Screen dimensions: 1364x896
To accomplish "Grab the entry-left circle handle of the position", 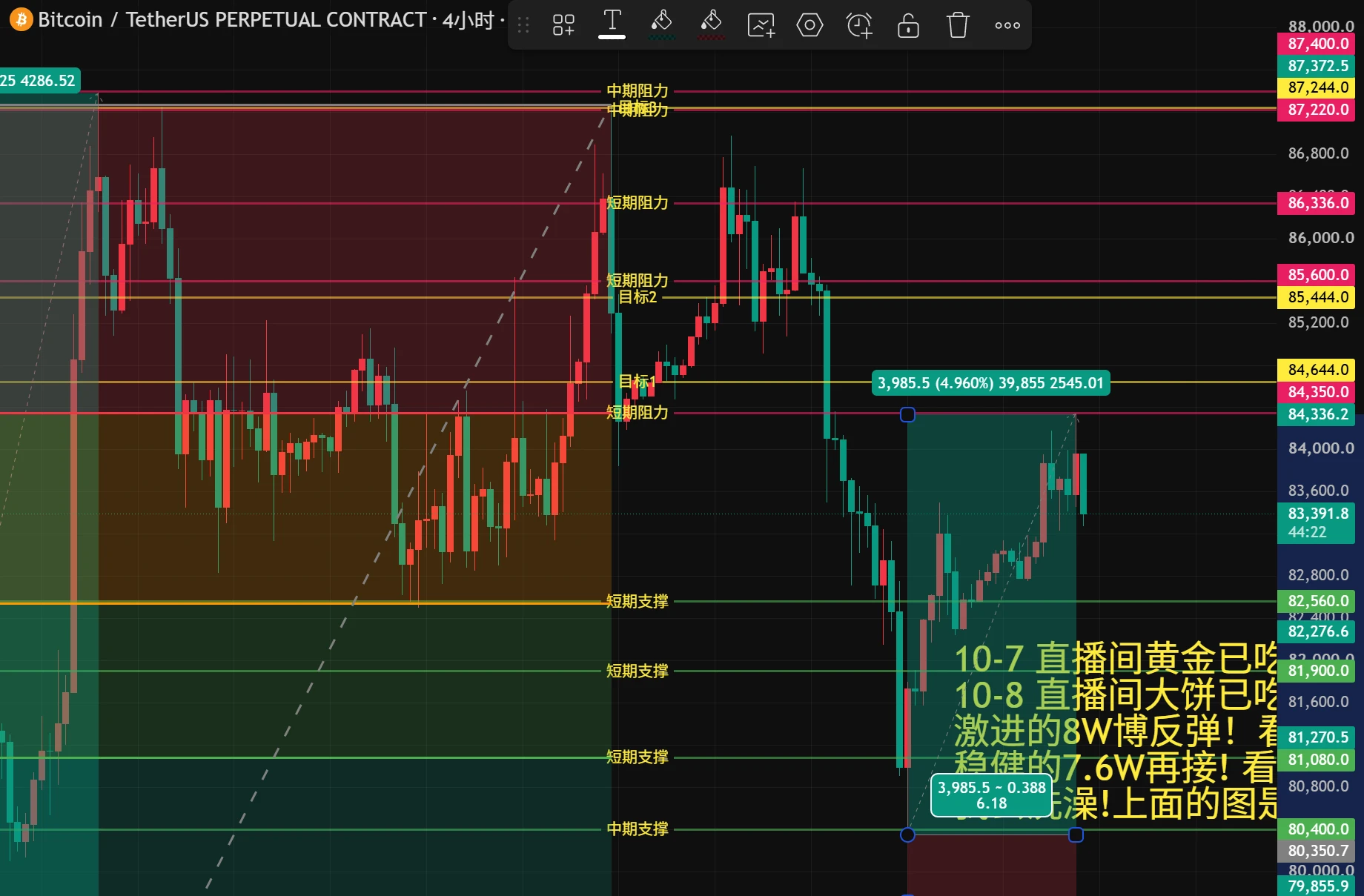I will point(907,835).
